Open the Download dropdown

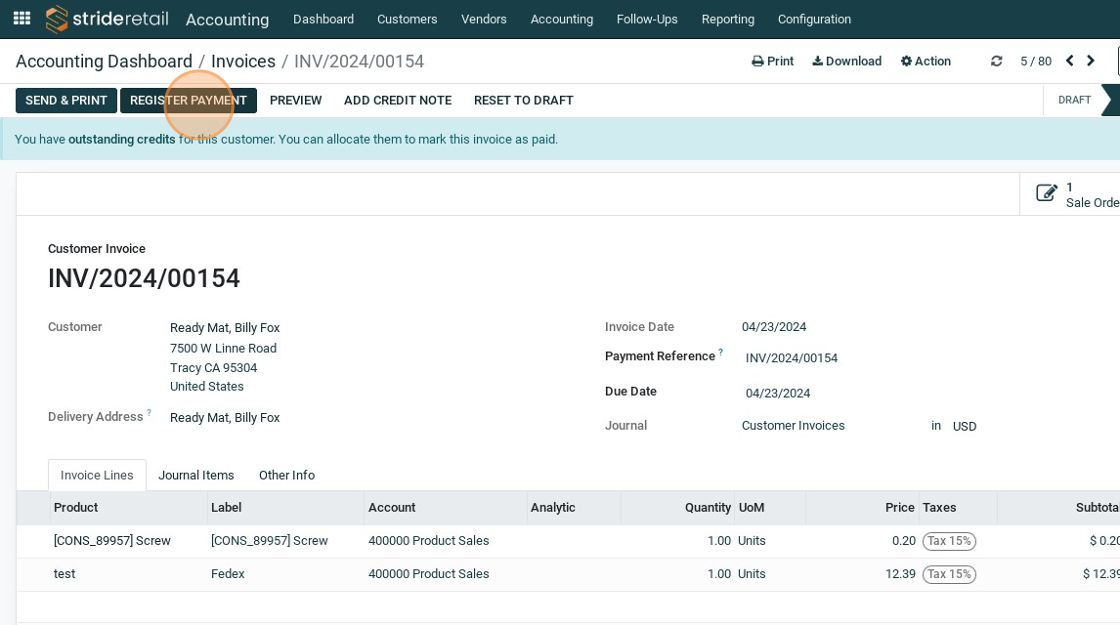coord(846,61)
